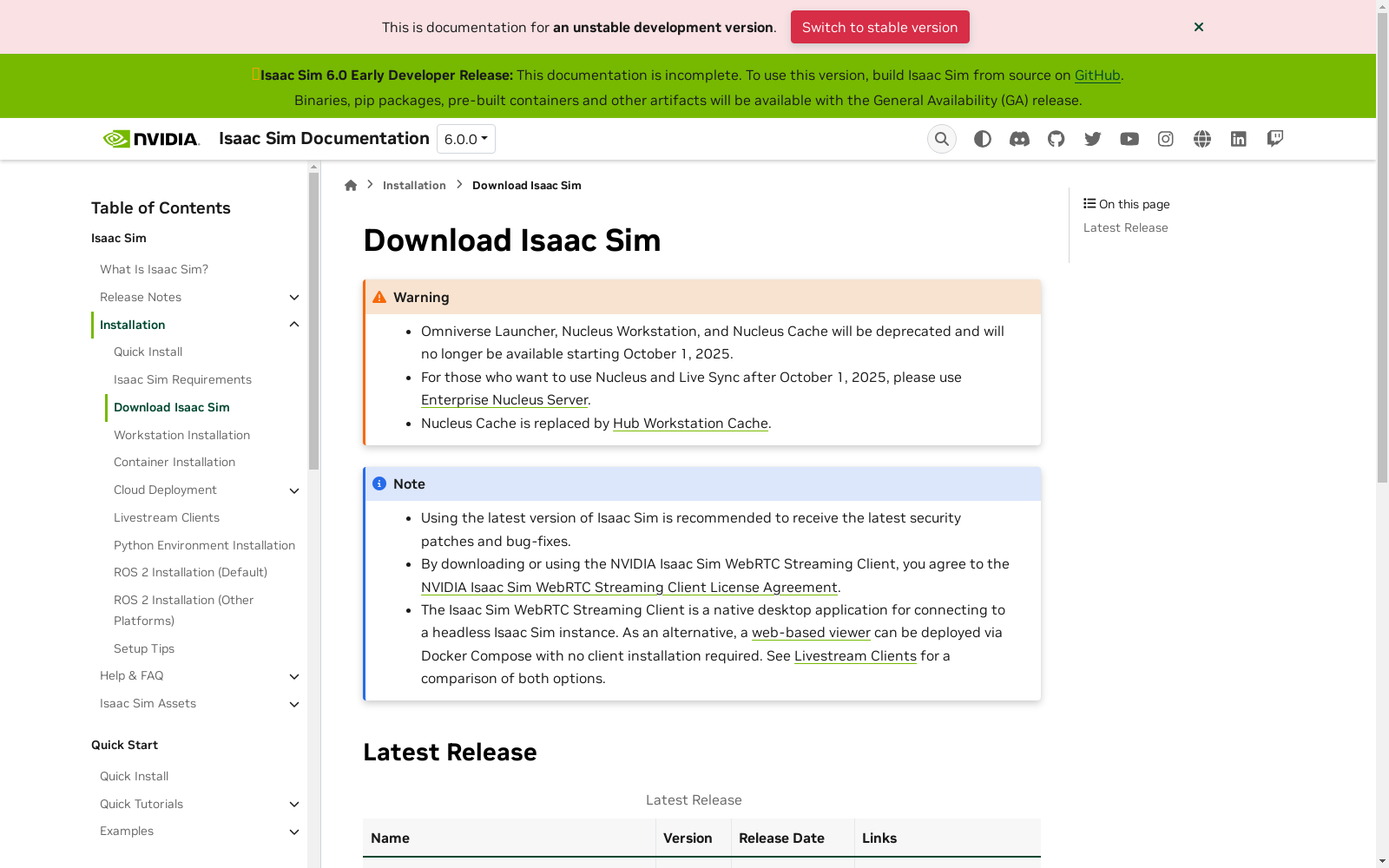Follow the GitHub link in green banner

(1097, 76)
